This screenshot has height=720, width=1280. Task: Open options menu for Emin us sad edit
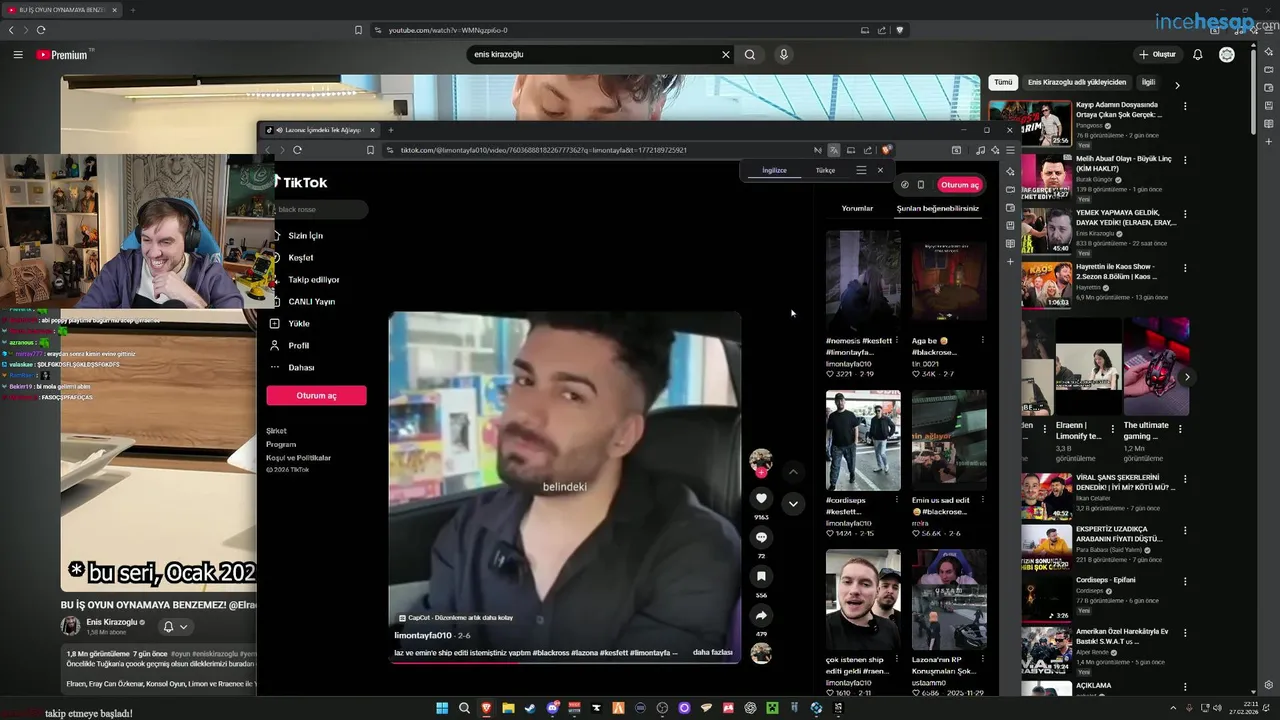pos(982,500)
